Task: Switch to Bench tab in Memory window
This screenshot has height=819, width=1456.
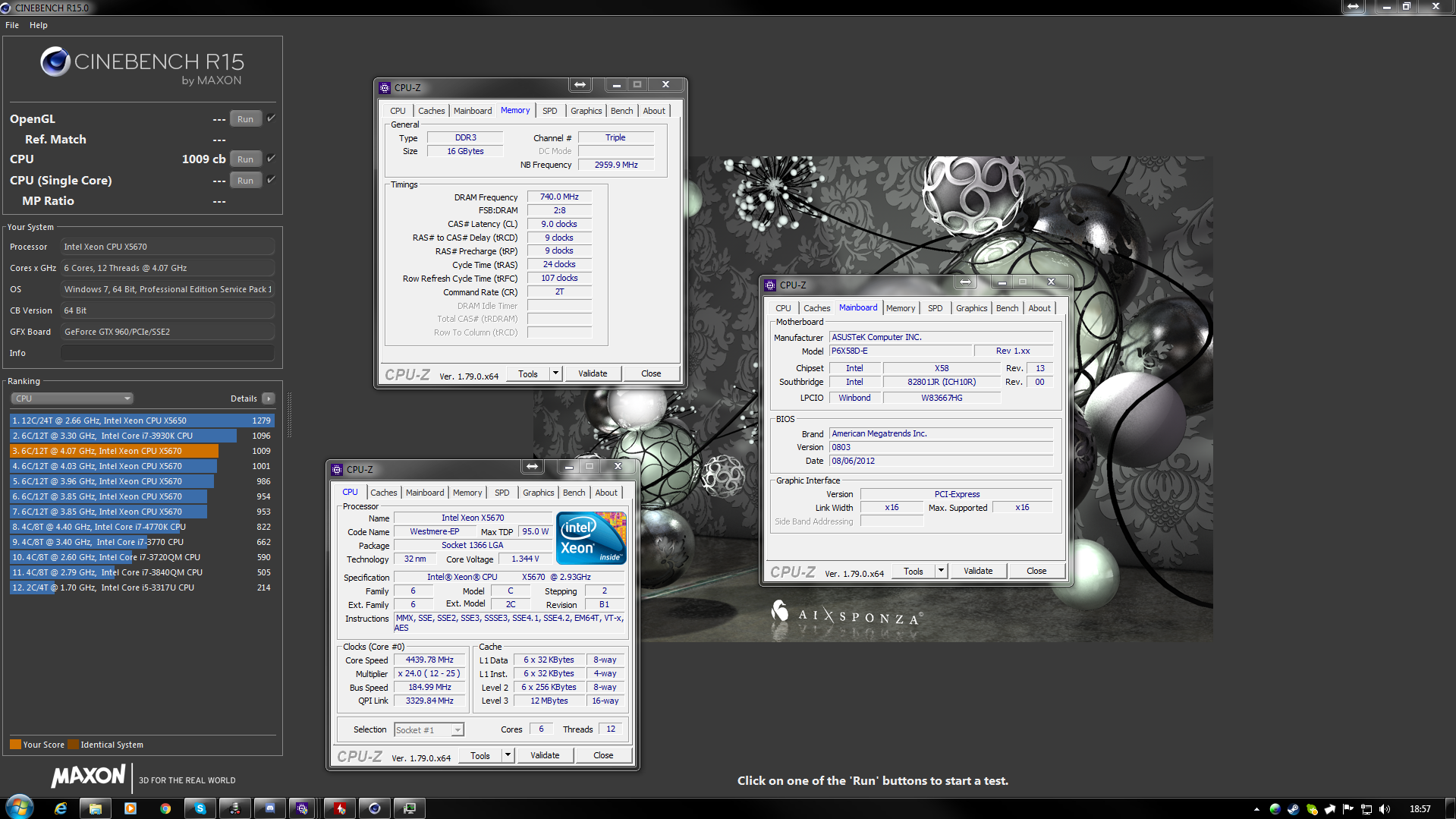Action: click(x=622, y=111)
